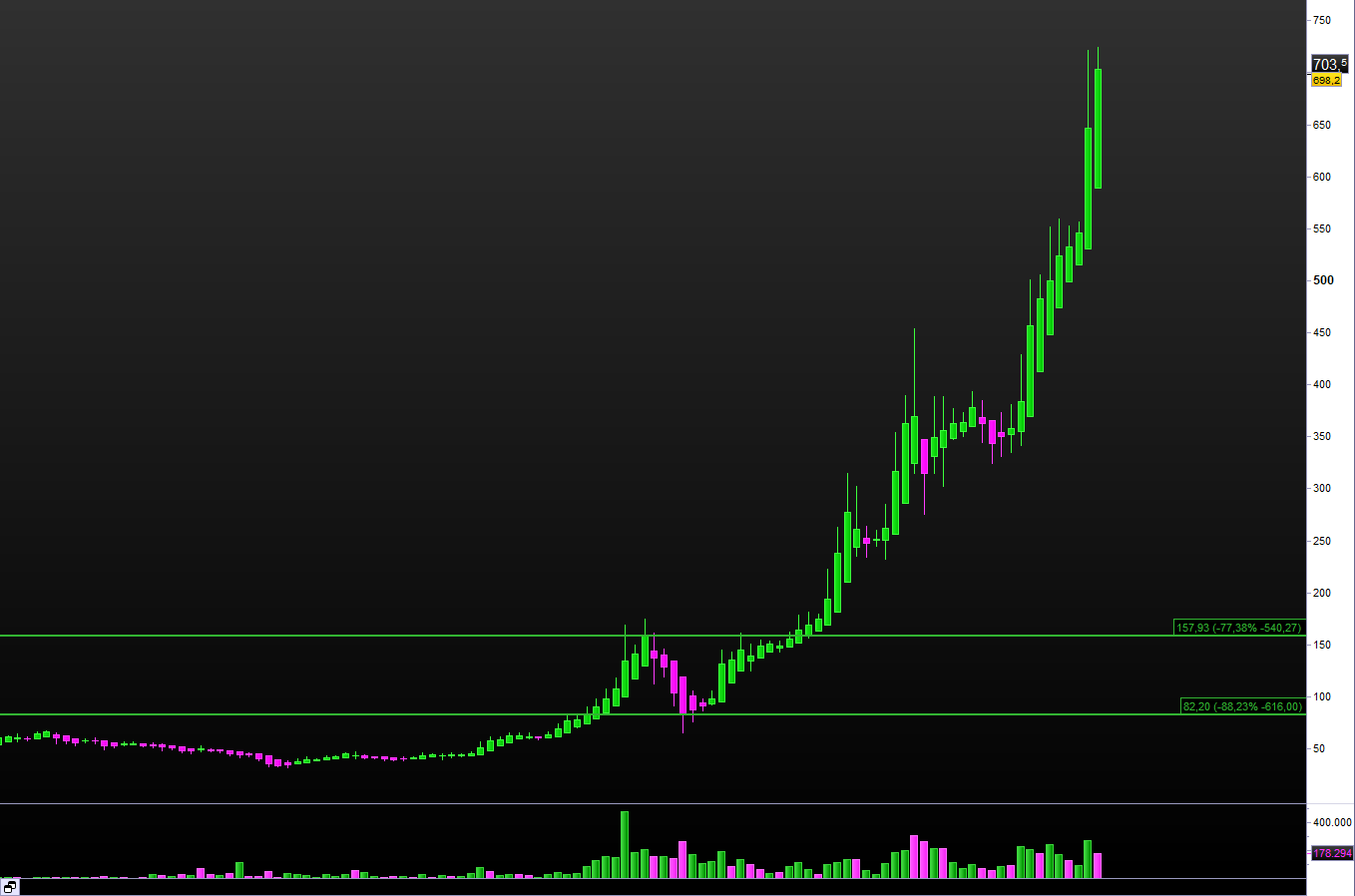Viewport: 1355px width, 896px height.
Task: Click the 350 mark on price axis
Action: click(1321, 436)
